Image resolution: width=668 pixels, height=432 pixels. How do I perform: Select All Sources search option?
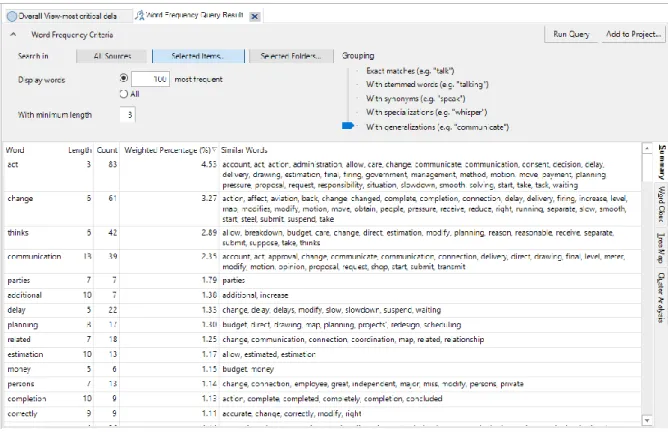coord(112,56)
